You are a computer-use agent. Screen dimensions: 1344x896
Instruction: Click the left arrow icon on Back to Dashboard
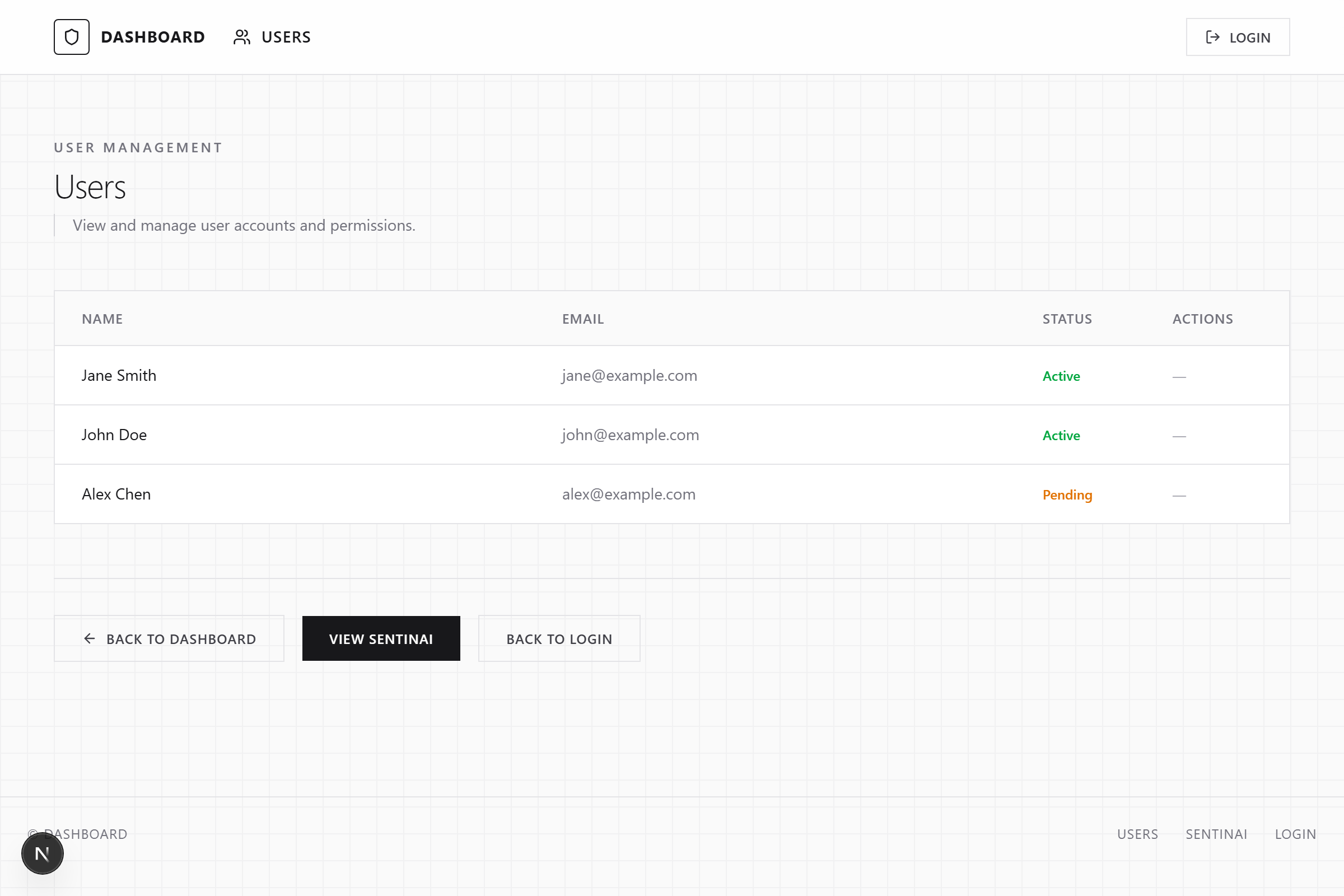90,638
